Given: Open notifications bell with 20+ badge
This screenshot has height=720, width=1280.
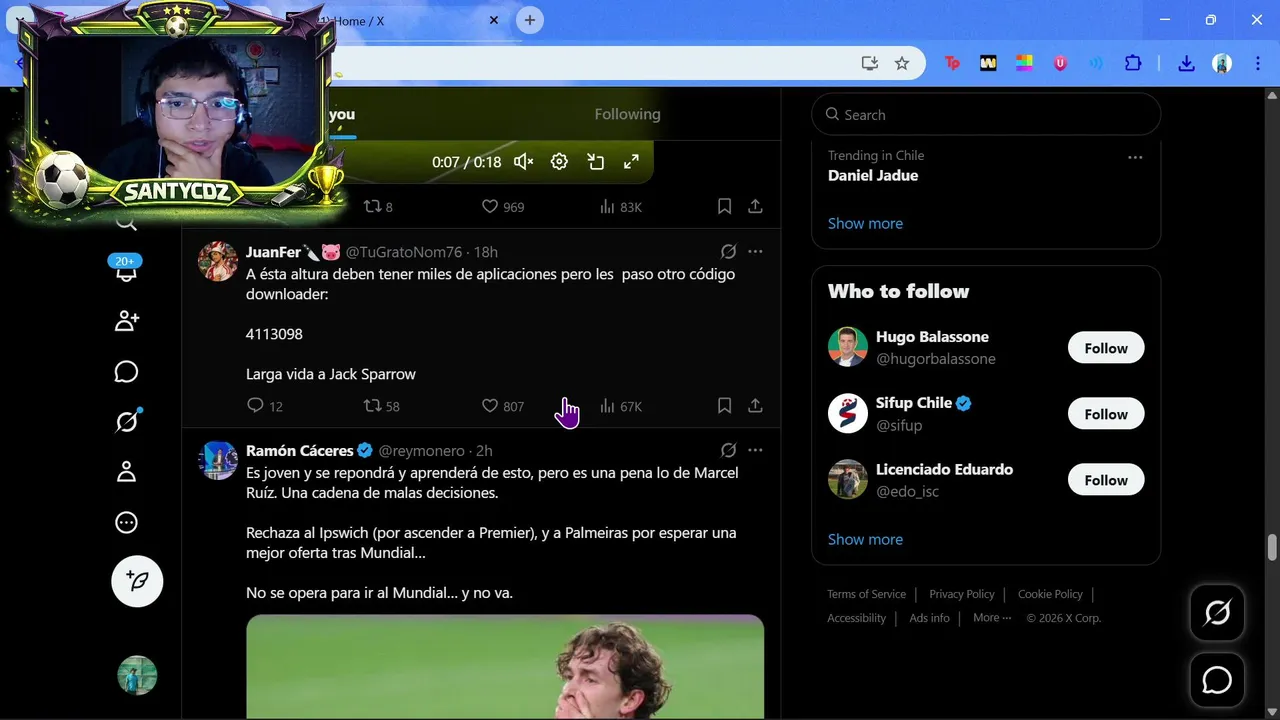Looking at the screenshot, I should tap(126, 270).
